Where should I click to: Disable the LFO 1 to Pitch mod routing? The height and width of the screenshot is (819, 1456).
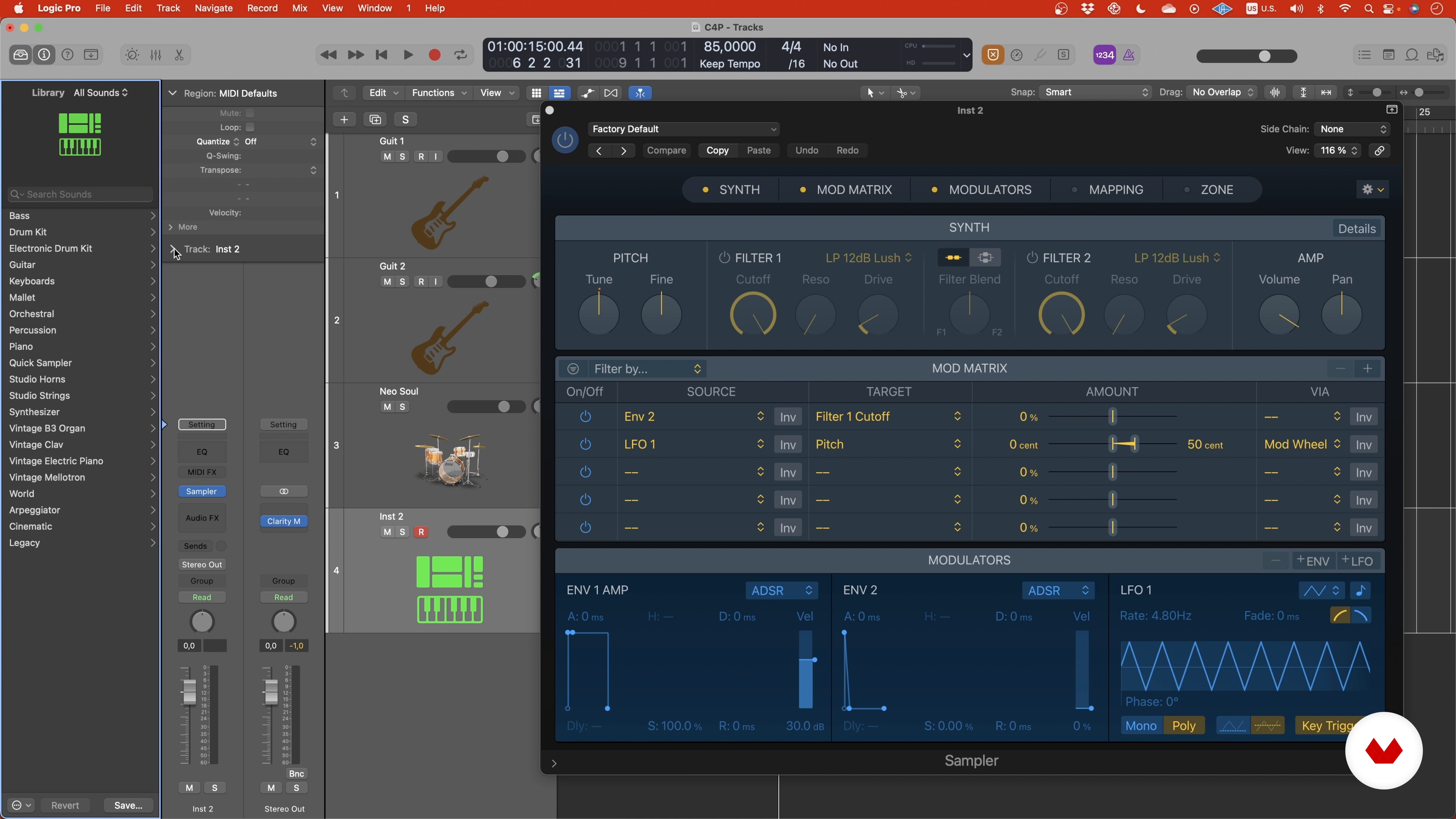pyautogui.click(x=585, y=444)
